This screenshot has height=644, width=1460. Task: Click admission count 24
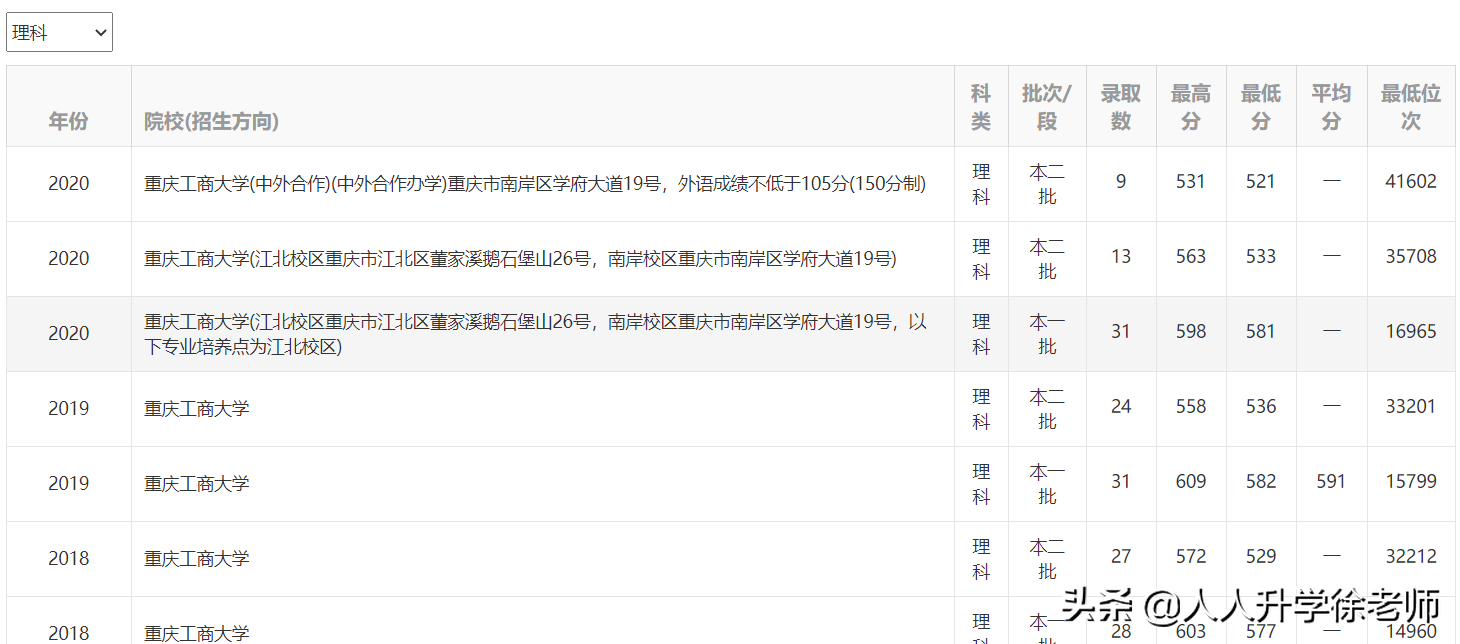pos(1121,407)
